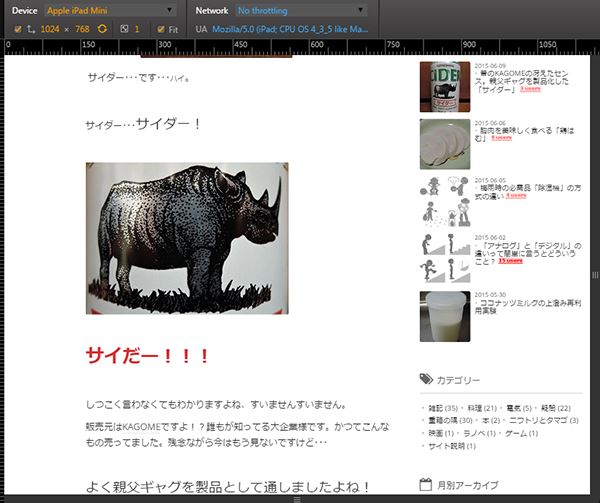This screenshot has width=600, height=503.
Task: Open the analog versus digital stairs thumbnail
Action: point(445,259)
